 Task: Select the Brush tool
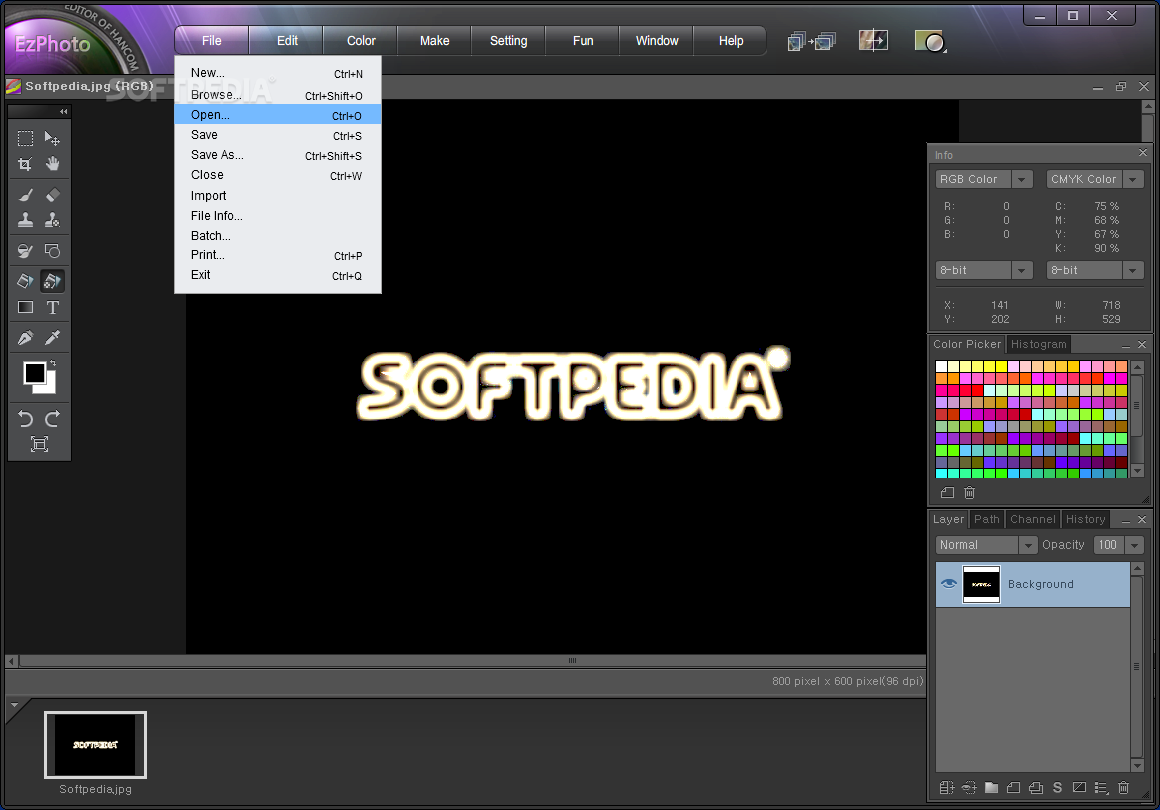[25, 195]
